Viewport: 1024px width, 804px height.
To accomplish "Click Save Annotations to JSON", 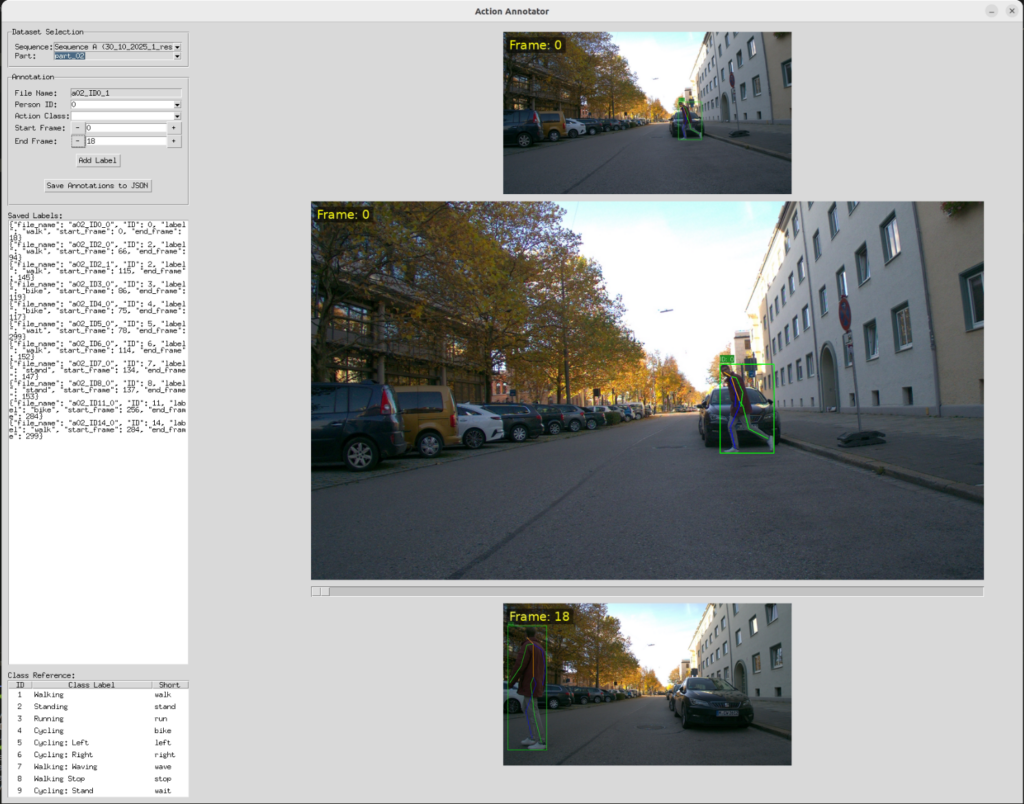I will coord(98,186).
